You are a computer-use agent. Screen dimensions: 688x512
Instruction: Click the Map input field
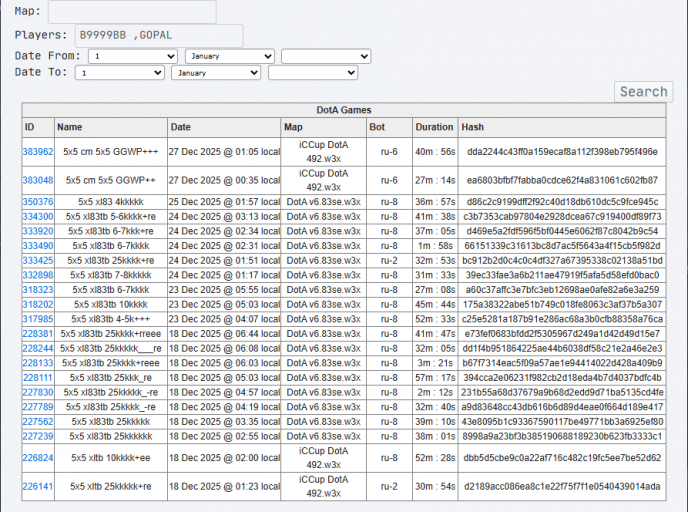tap(132, 11)
